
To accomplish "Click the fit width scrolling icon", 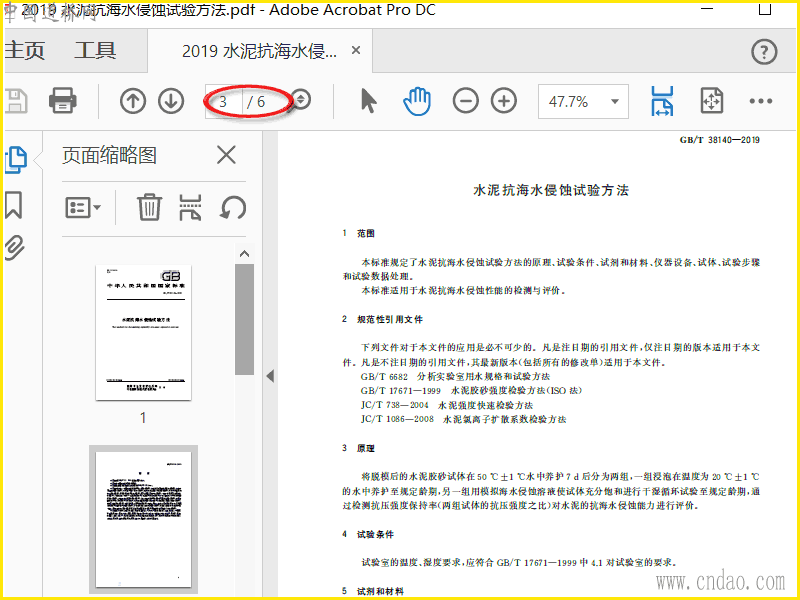I will 662,101.
